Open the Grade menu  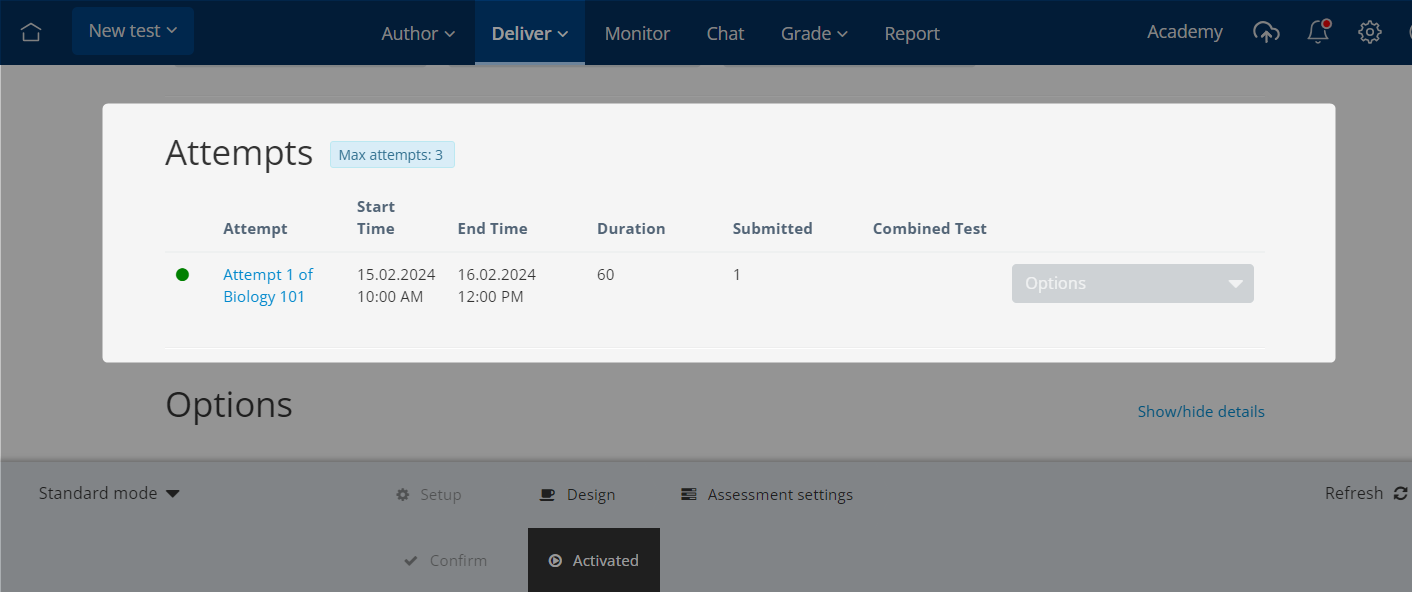point(814,33)
